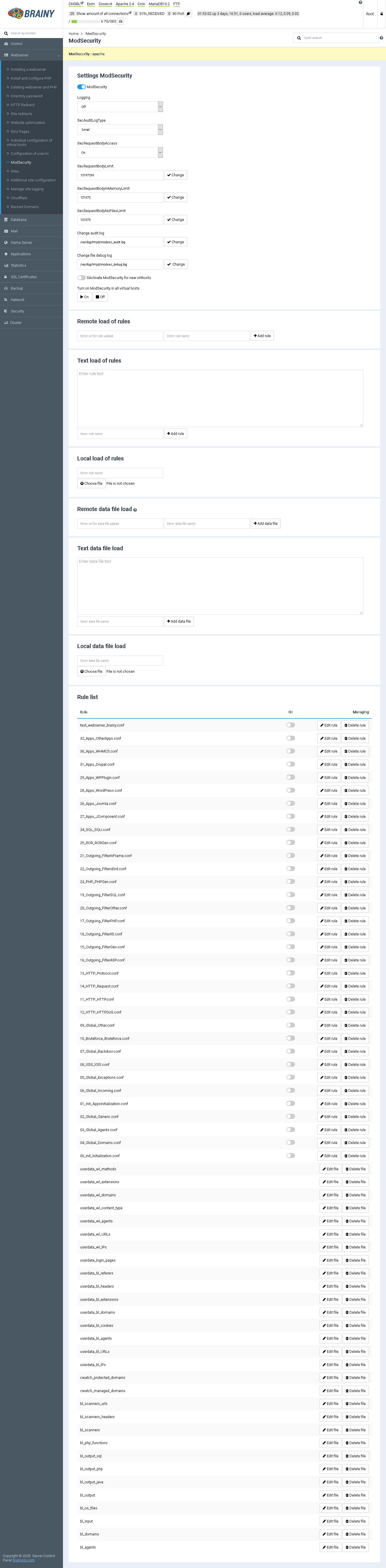The width and height of the screenshot is (386, 1568).
Task: Open the Logging dropdown
Action: click(120, 106)
